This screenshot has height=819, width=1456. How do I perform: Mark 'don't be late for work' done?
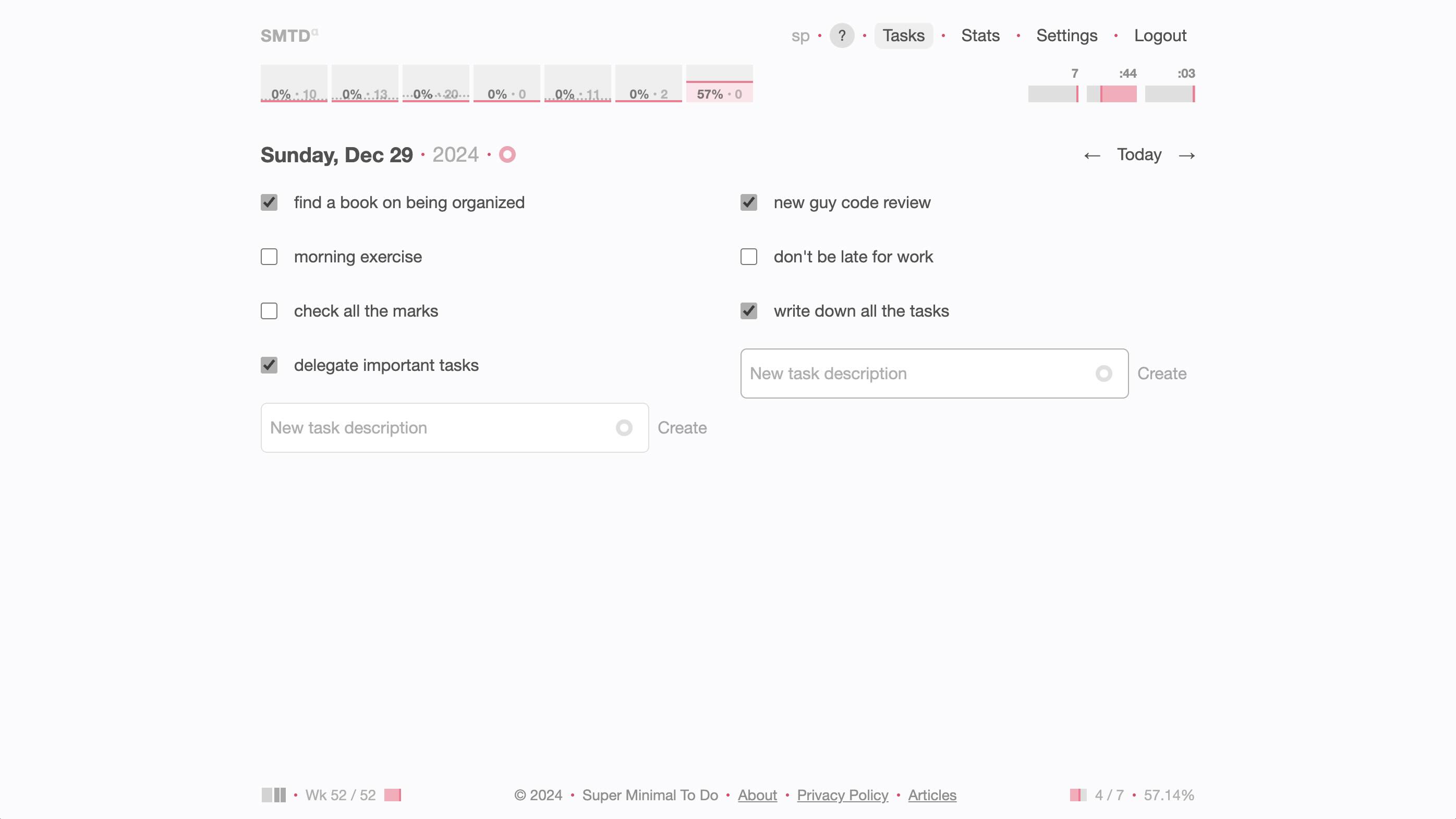click(x=748, y=257)
